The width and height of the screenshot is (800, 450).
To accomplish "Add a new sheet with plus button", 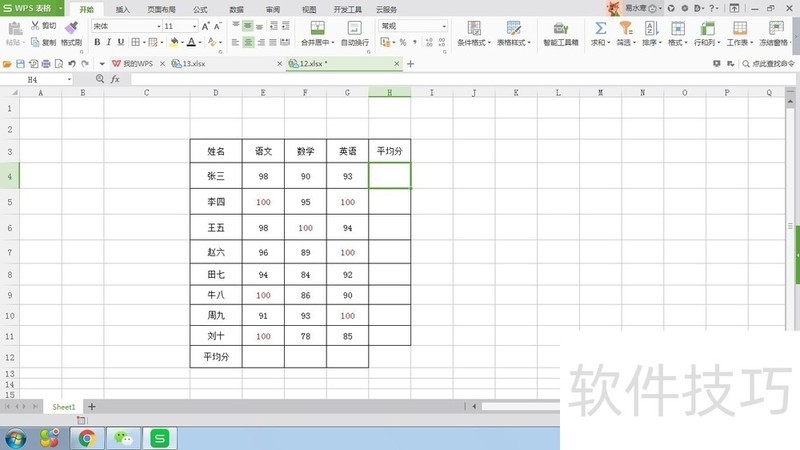I will (92, 407).
